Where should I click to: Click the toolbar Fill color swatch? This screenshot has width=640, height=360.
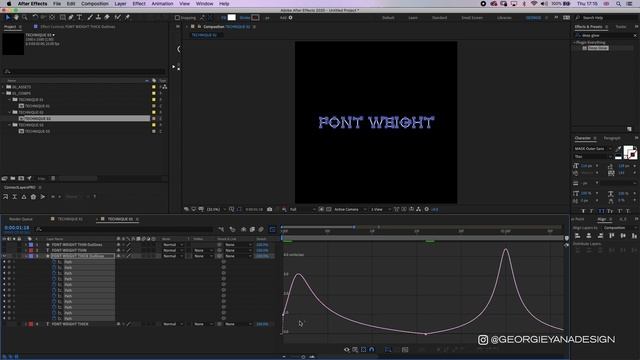(231, 18)
